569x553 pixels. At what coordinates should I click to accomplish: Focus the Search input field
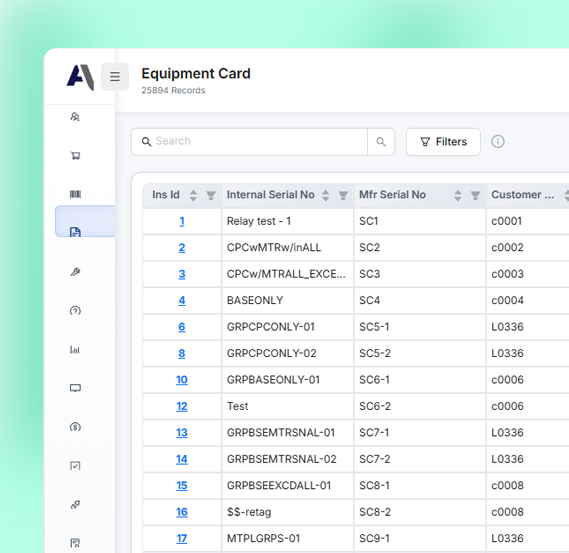tap(250, 142)
